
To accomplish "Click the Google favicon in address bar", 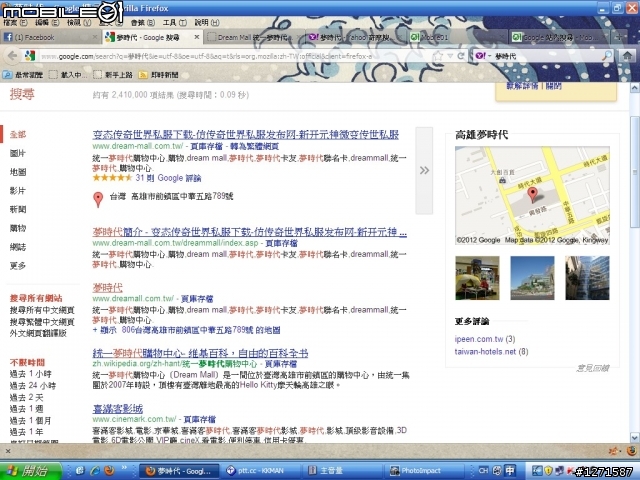I will coord(29,56).
